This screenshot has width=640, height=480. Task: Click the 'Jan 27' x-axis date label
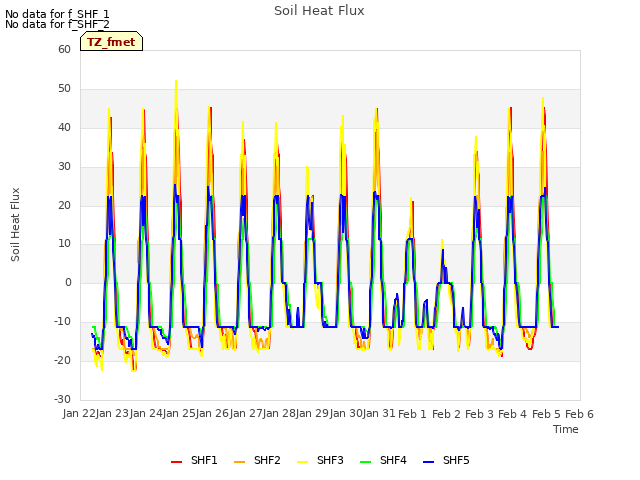246,413
